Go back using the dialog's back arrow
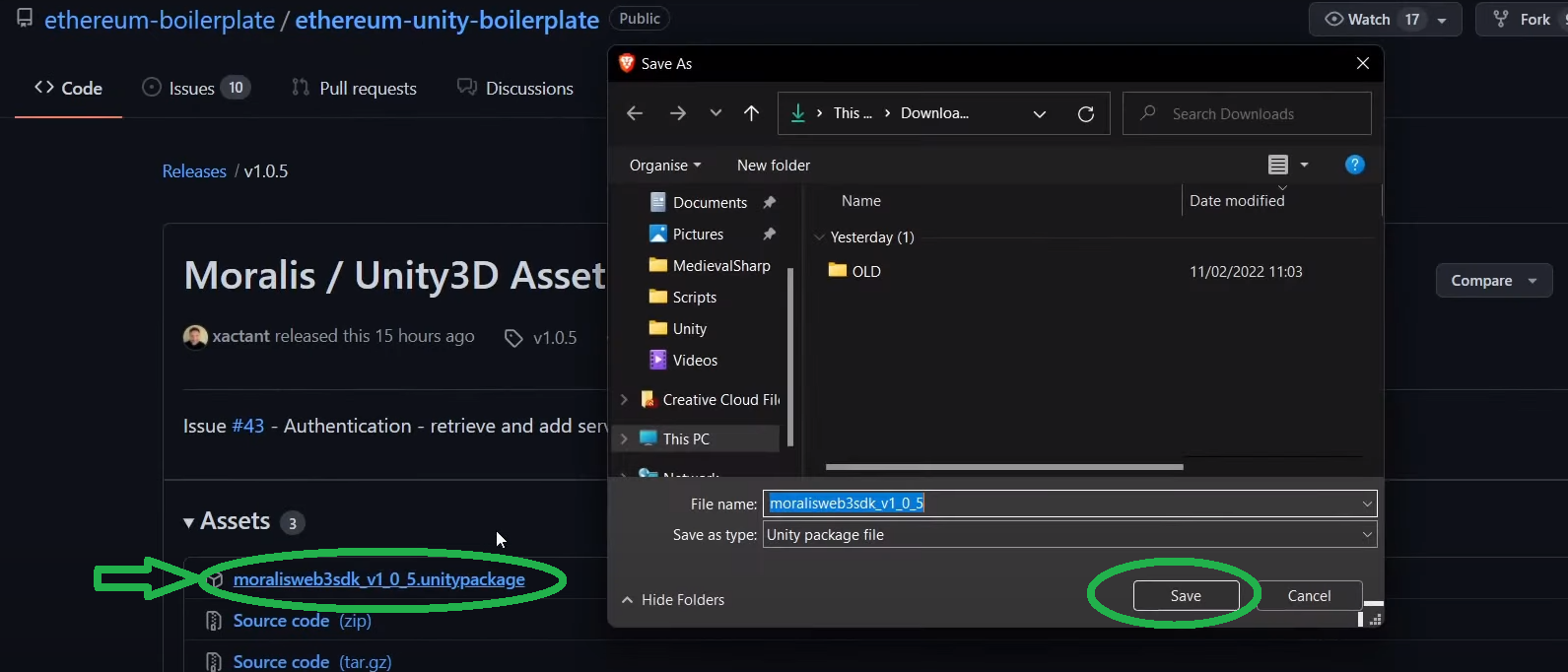 tap(635, 113)
